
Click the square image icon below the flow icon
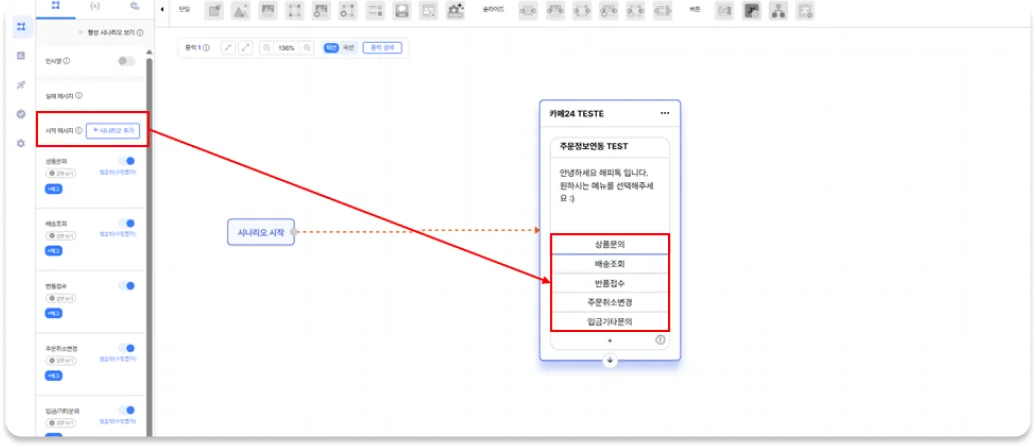(21, 55)
